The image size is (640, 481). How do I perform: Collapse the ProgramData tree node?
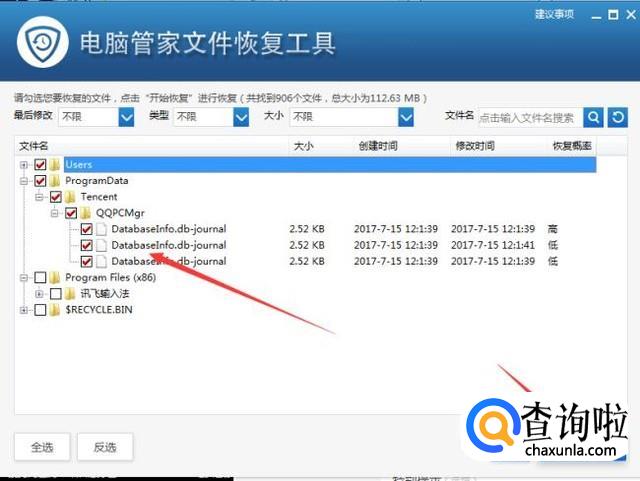pos(24,181)
